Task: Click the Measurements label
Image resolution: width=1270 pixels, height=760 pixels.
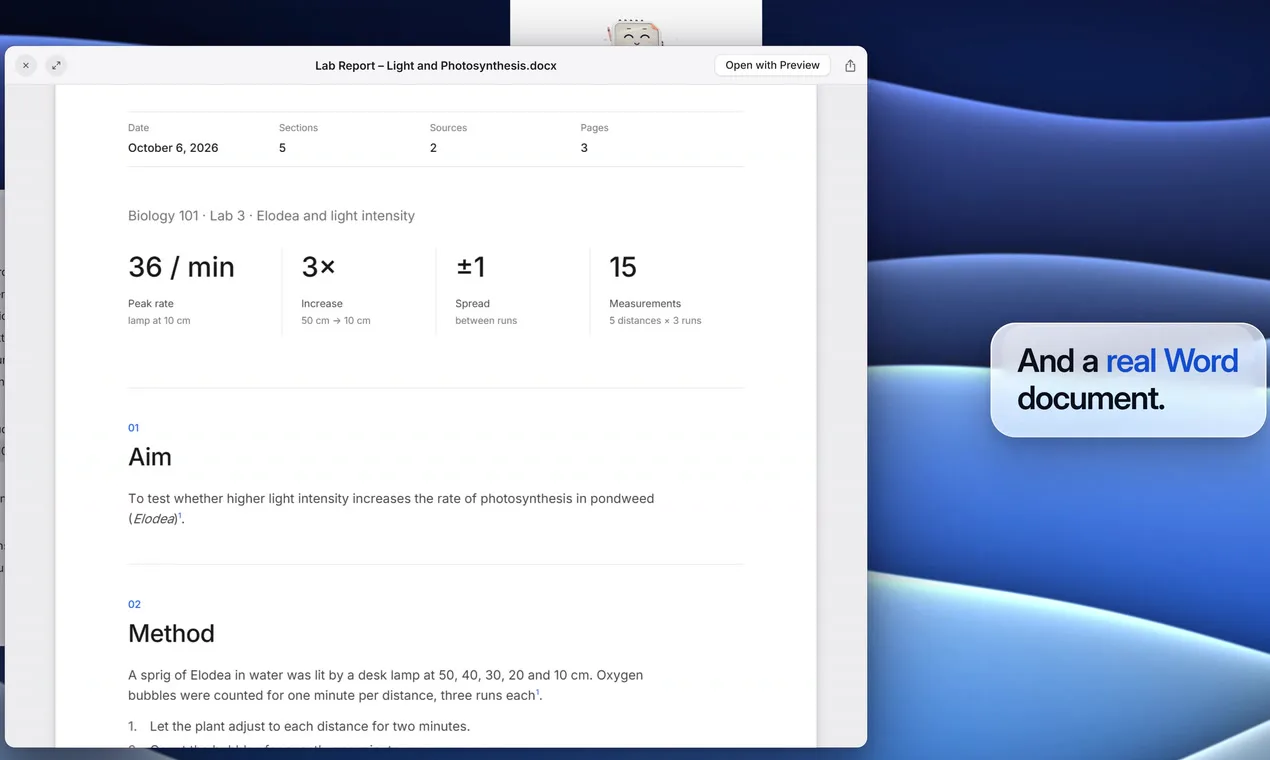Action: click(x=645, y=304)
